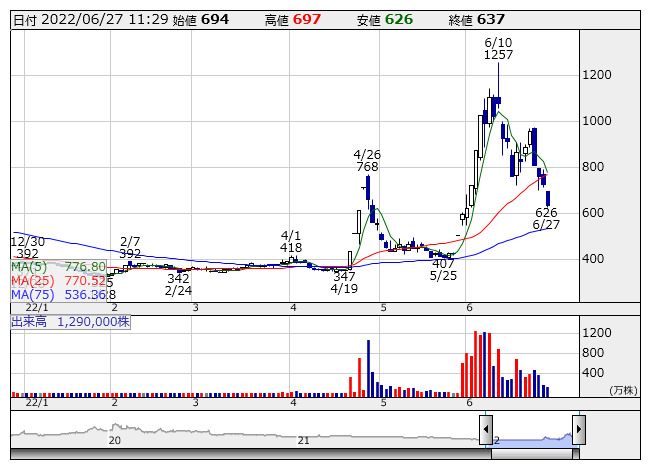Click the right range slider handle

tap(578, 427)
